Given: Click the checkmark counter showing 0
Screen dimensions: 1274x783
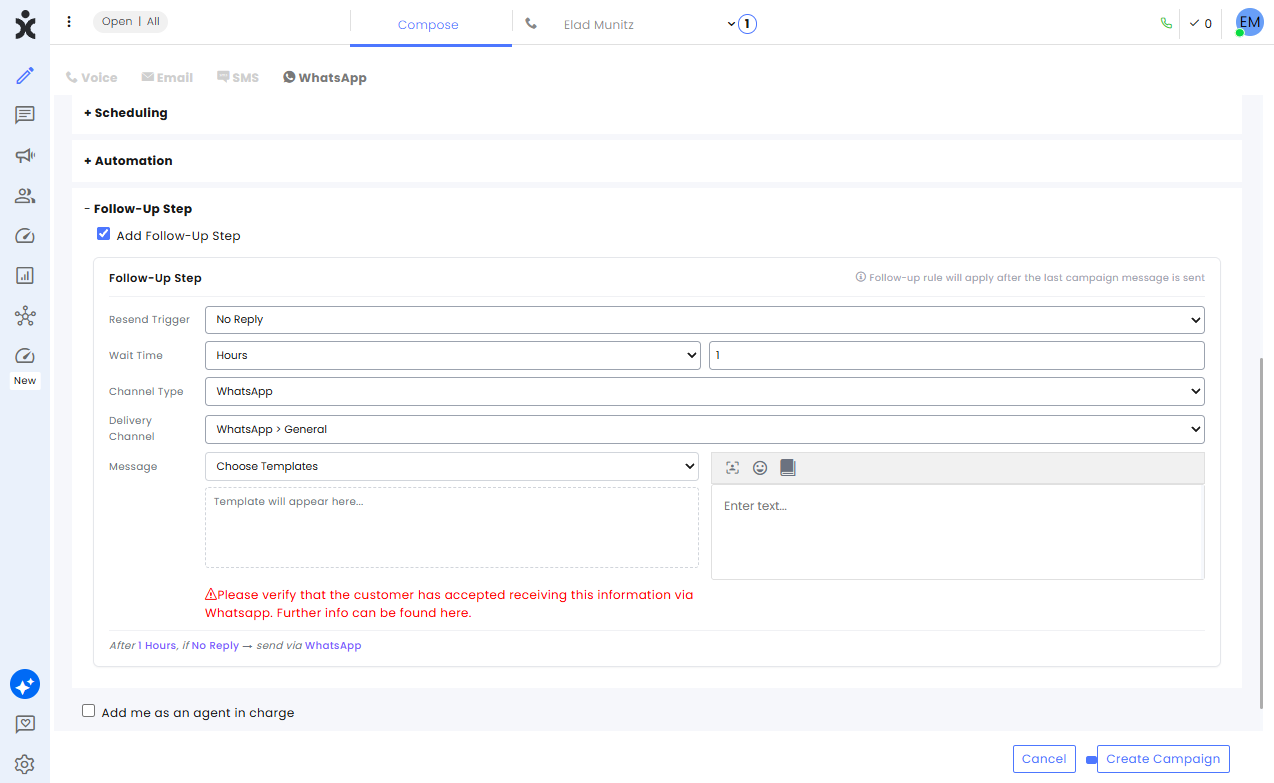Looking at the screenshot, I should pyautogui.click(x=1200, y=23).
